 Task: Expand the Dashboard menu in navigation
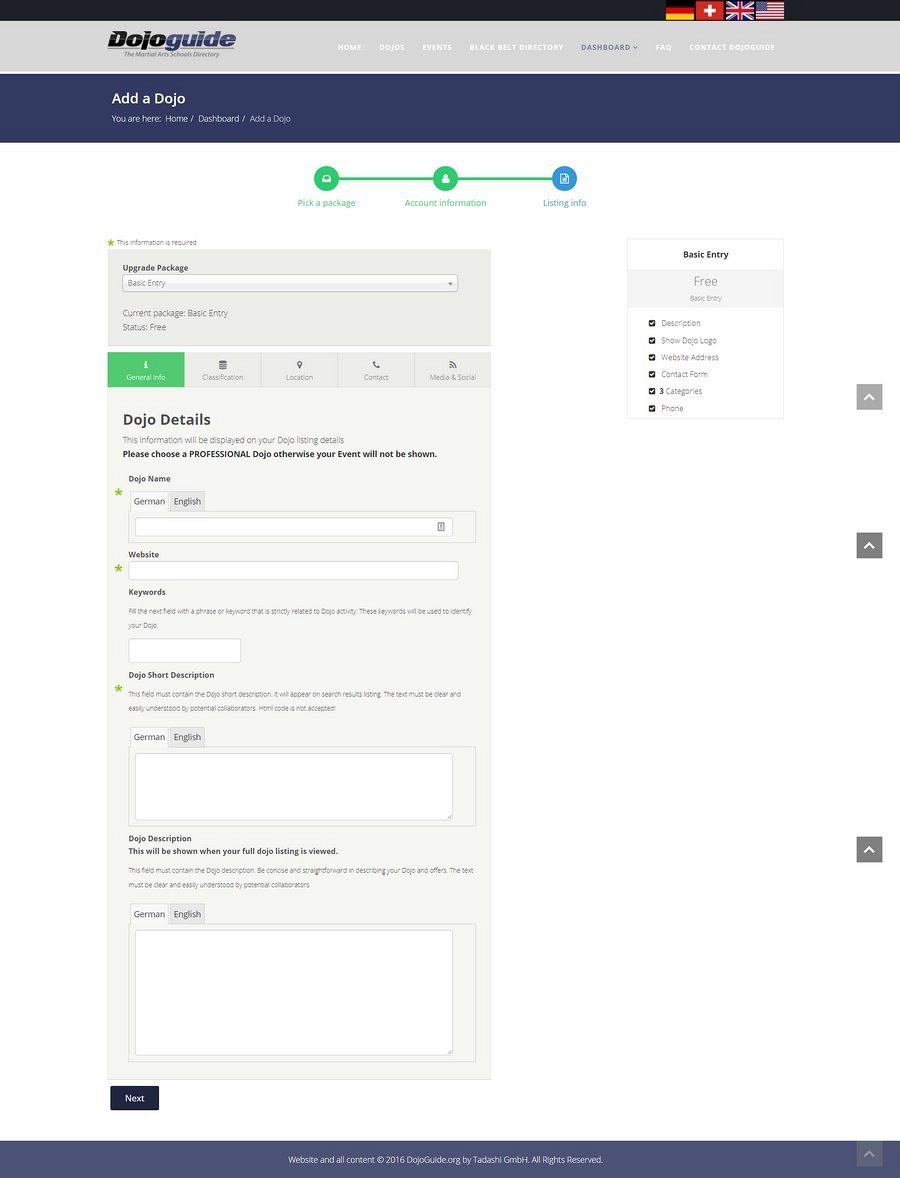609,47
